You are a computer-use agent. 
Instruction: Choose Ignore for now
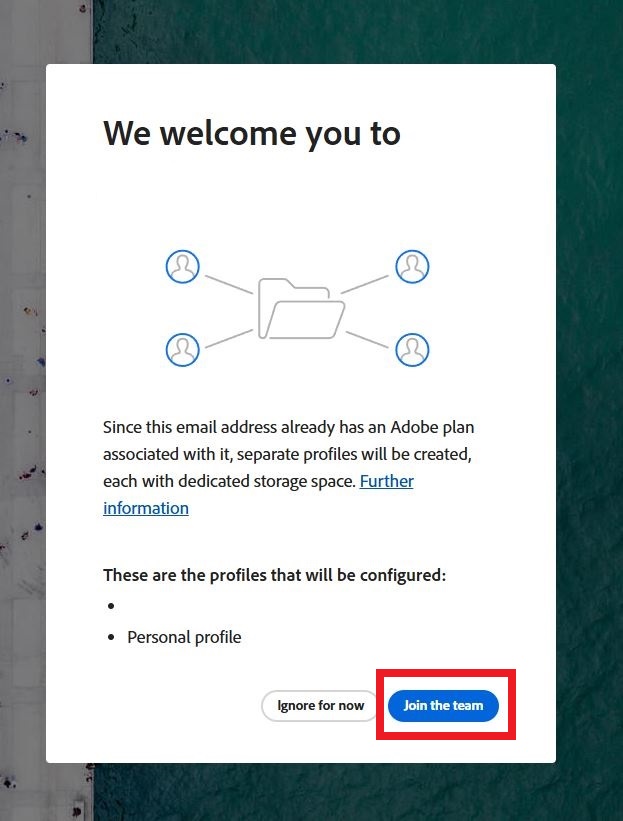click(x=320, y=705)
